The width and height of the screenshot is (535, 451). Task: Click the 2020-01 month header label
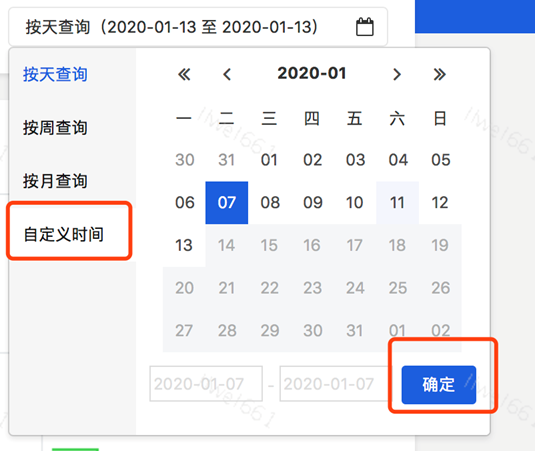(x=312, y=73)
